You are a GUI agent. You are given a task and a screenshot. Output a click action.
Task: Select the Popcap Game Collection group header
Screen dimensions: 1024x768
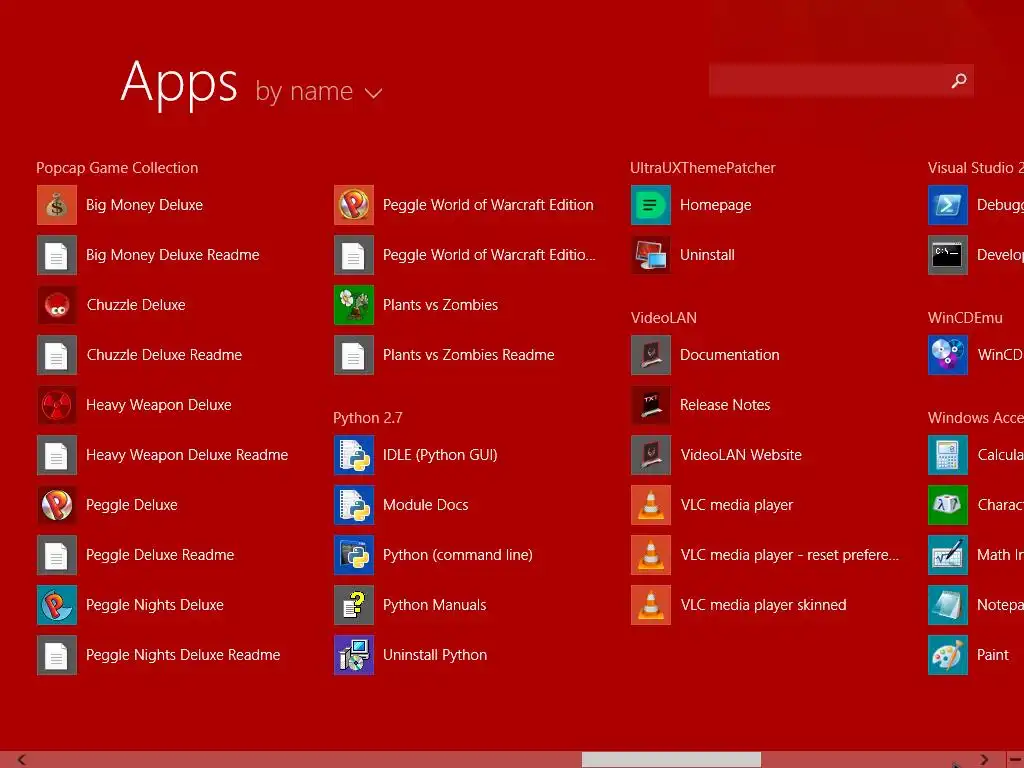click(118, 168)
